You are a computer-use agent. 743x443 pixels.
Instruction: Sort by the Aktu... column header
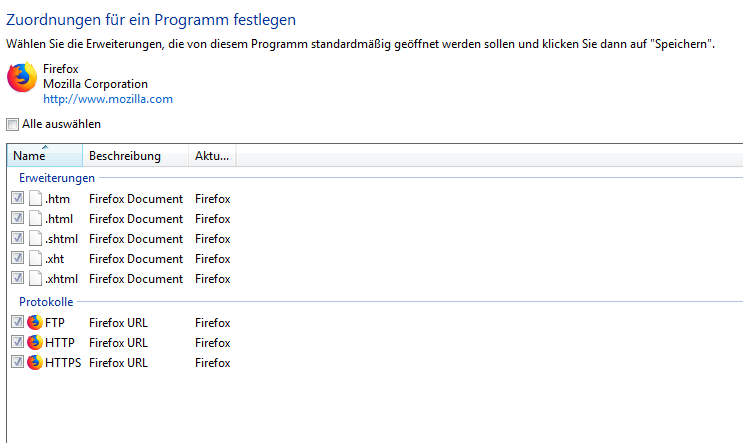(x=212, y=155)
